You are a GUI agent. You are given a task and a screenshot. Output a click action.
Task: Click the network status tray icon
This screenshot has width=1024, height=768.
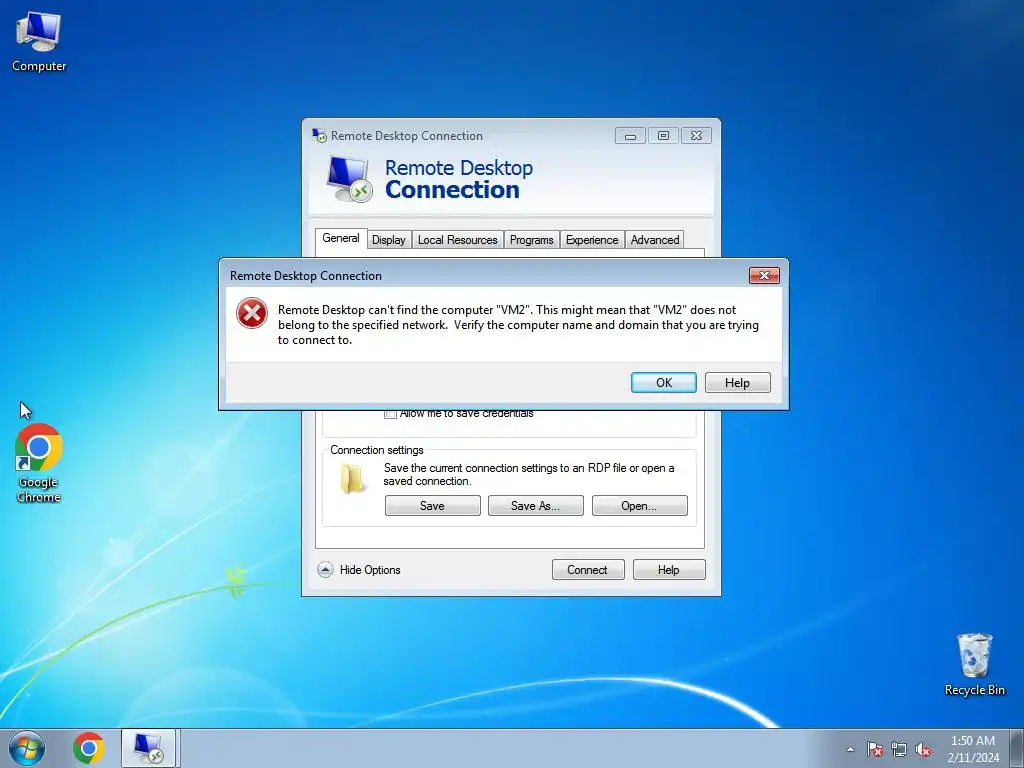click(x=899, y=749)
